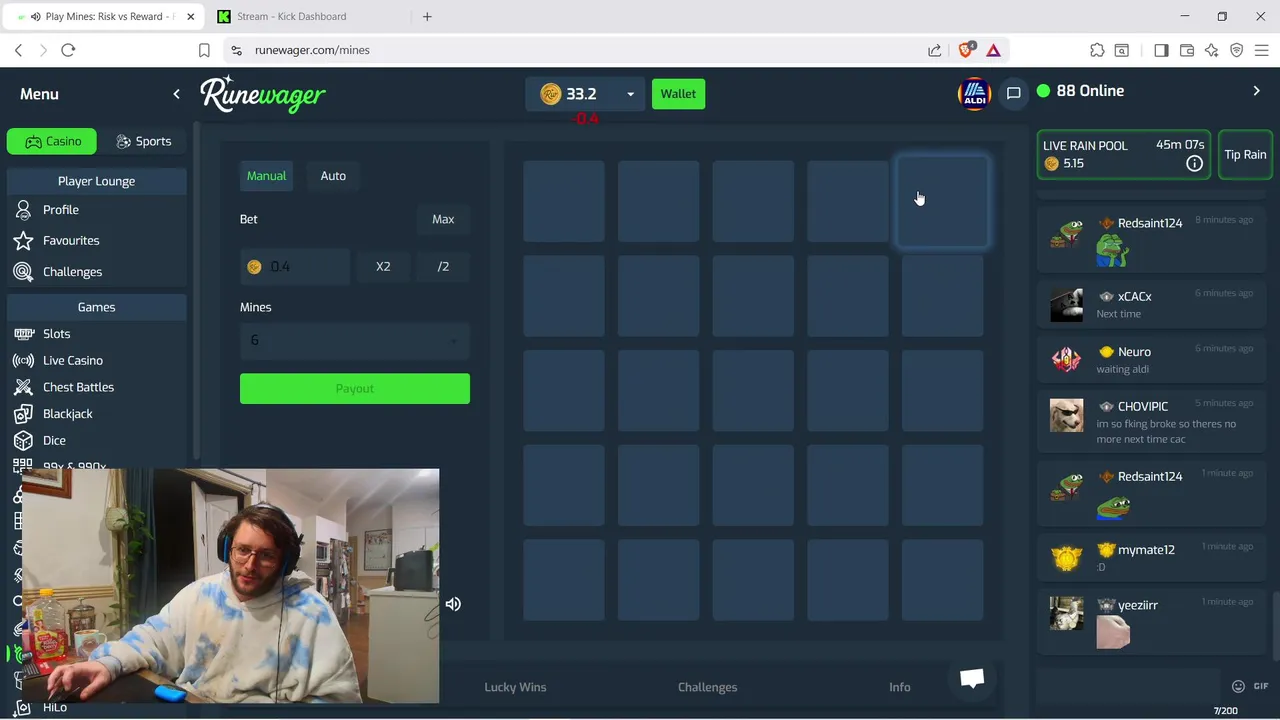
Task: Click the green Payout button
Action: [x=354, y=389]
